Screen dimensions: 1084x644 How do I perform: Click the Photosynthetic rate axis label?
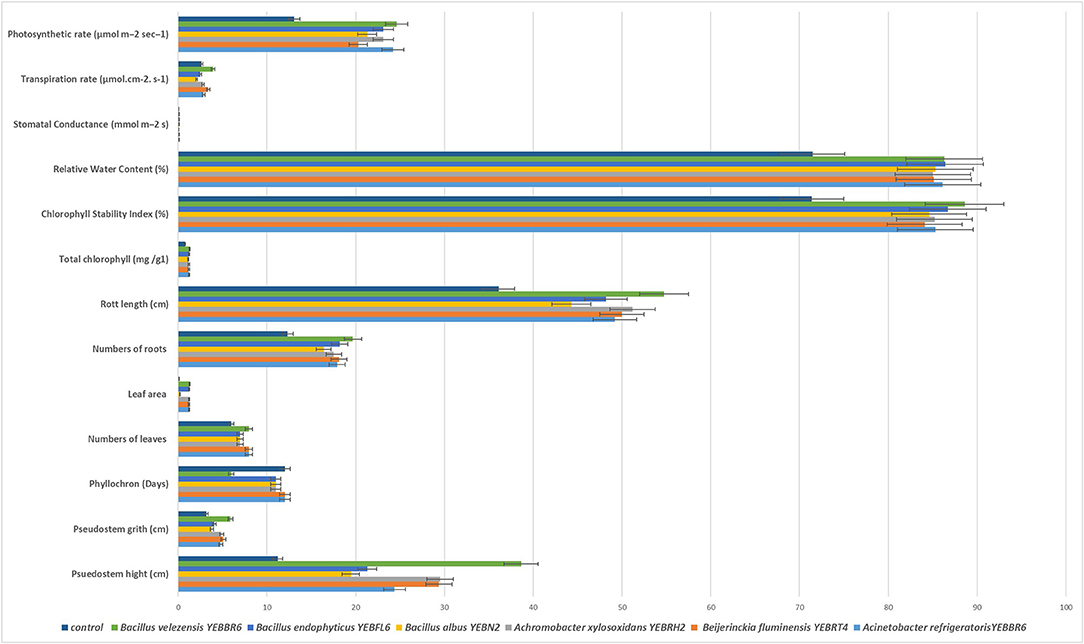(x=88, y=34)
